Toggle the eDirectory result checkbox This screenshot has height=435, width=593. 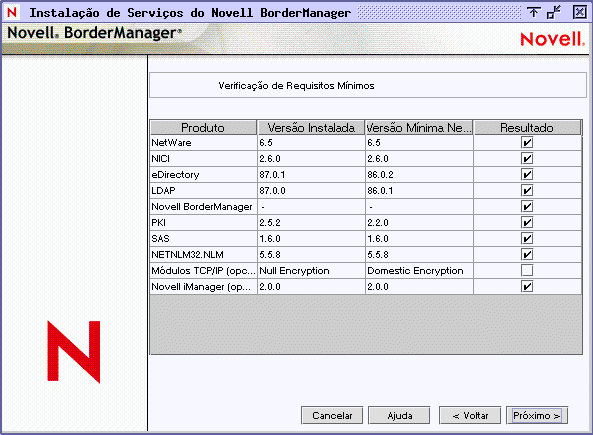[x=527, y=174]
